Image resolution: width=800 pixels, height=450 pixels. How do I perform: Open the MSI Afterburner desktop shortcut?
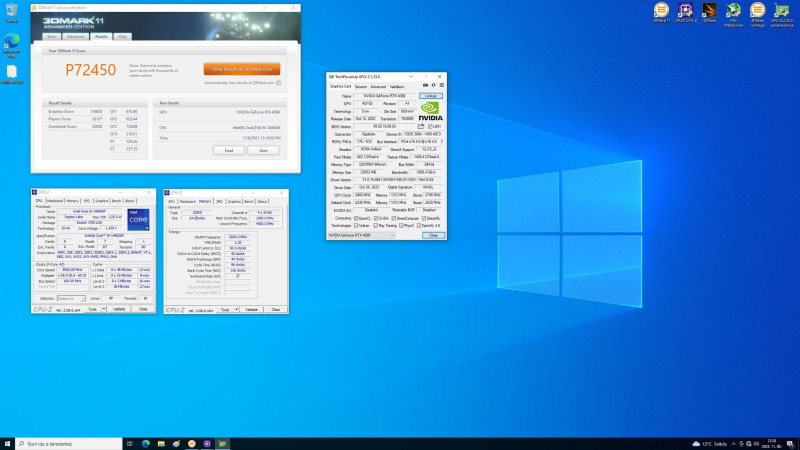click(x=733, y=15)
